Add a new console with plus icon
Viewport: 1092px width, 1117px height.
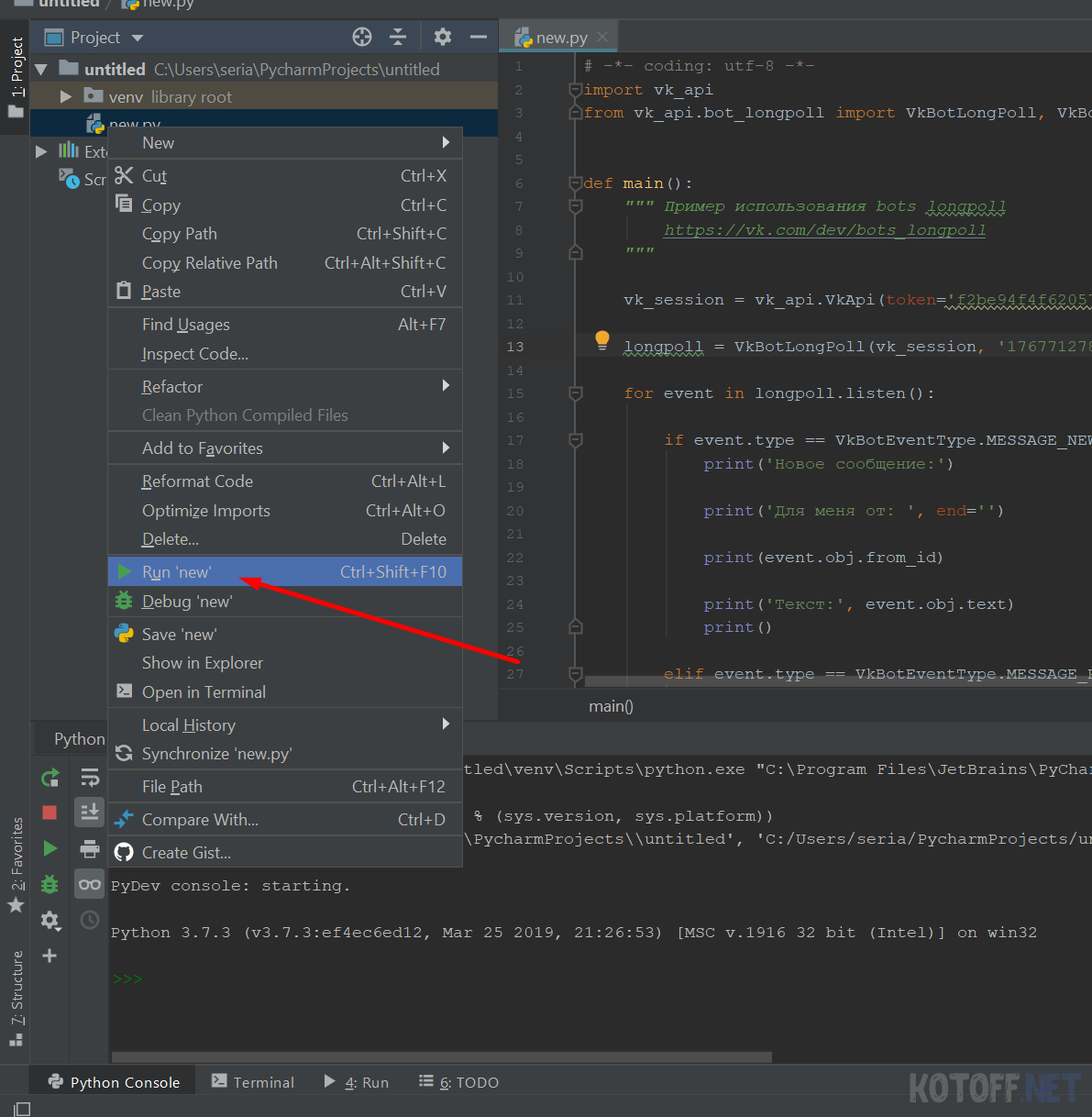pyautogui.click(x=50, y=956)
